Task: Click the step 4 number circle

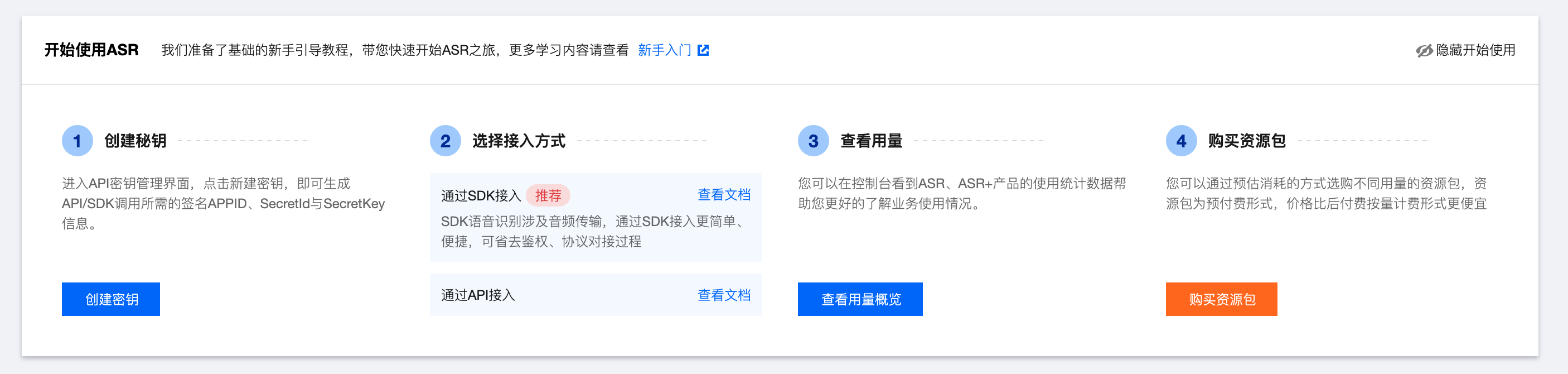Action: (1182, 141)
